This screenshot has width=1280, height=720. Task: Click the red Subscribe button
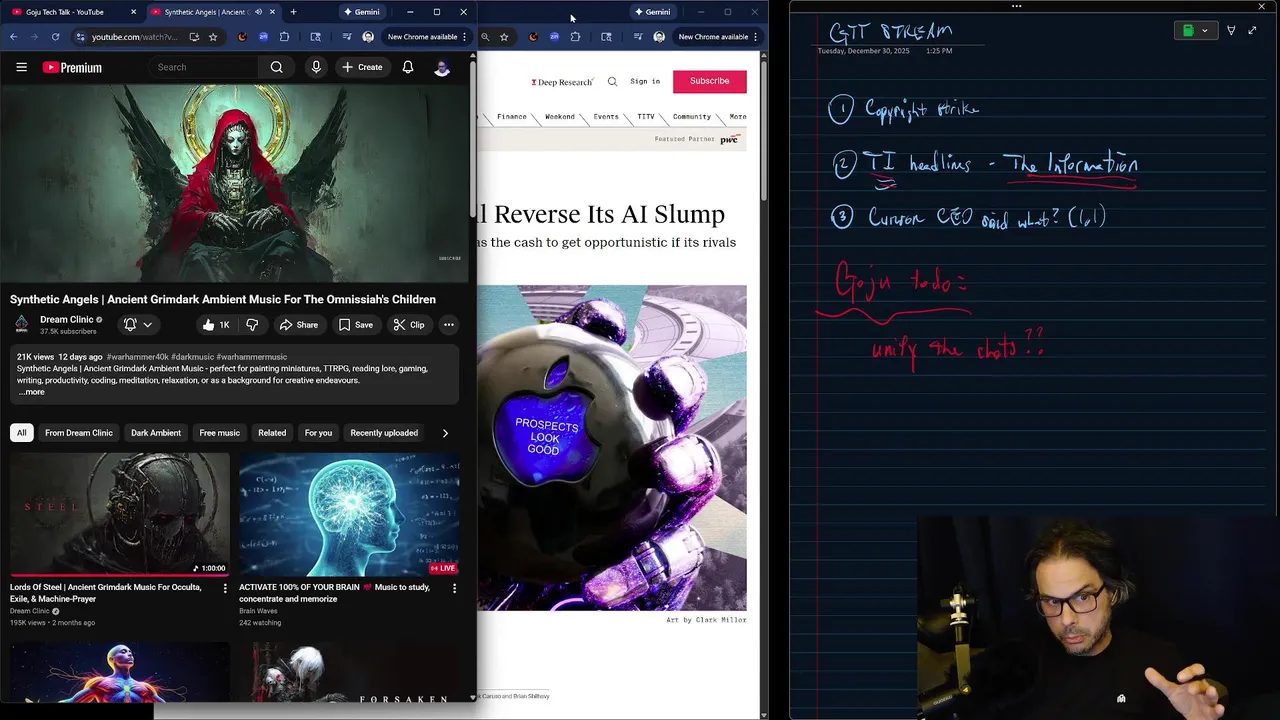pos(710,81)
